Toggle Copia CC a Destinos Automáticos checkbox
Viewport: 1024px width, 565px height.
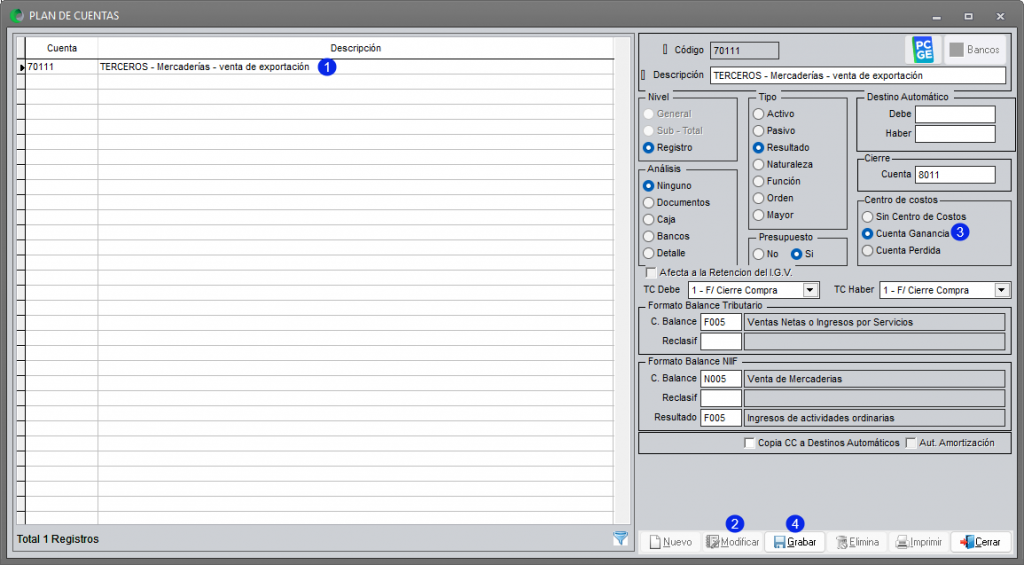tap(750, 443)
